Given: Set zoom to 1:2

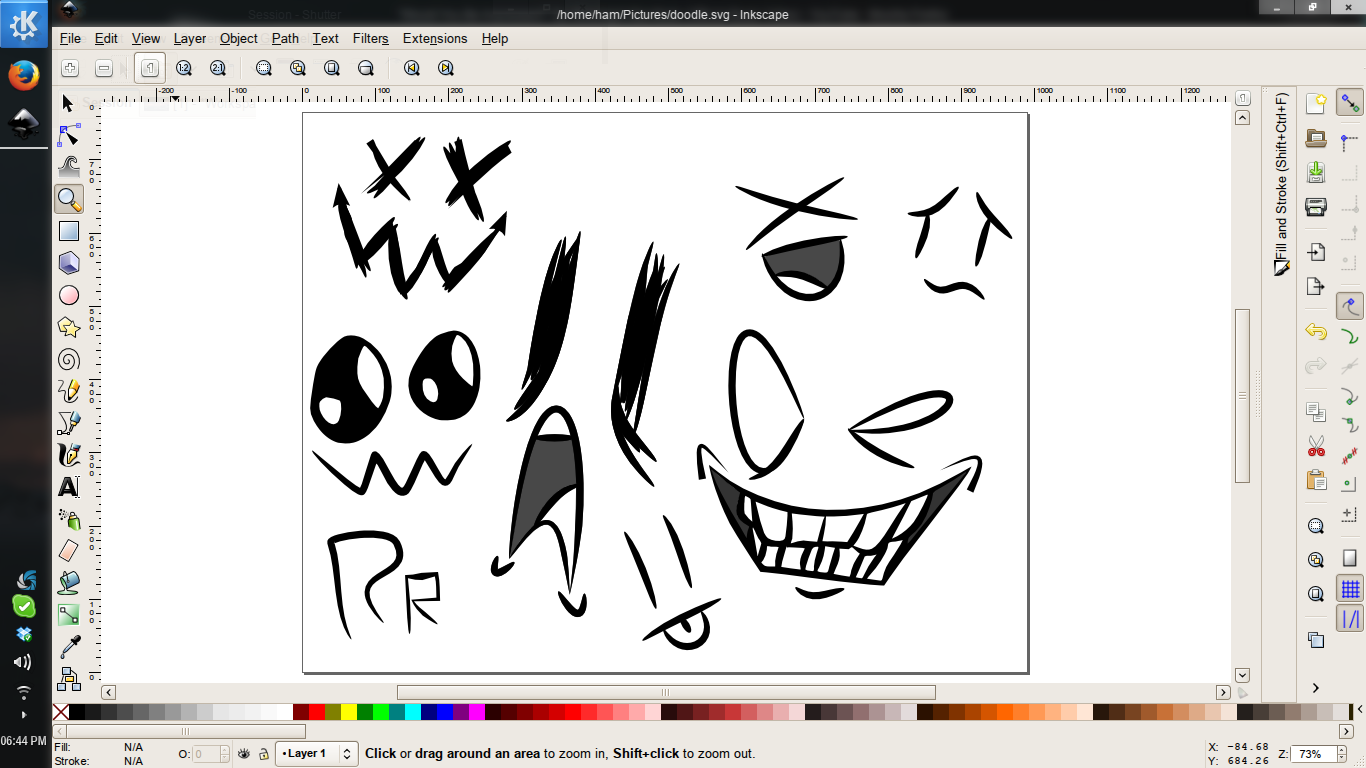Looking at the screenshot, I should coord(184,68).
